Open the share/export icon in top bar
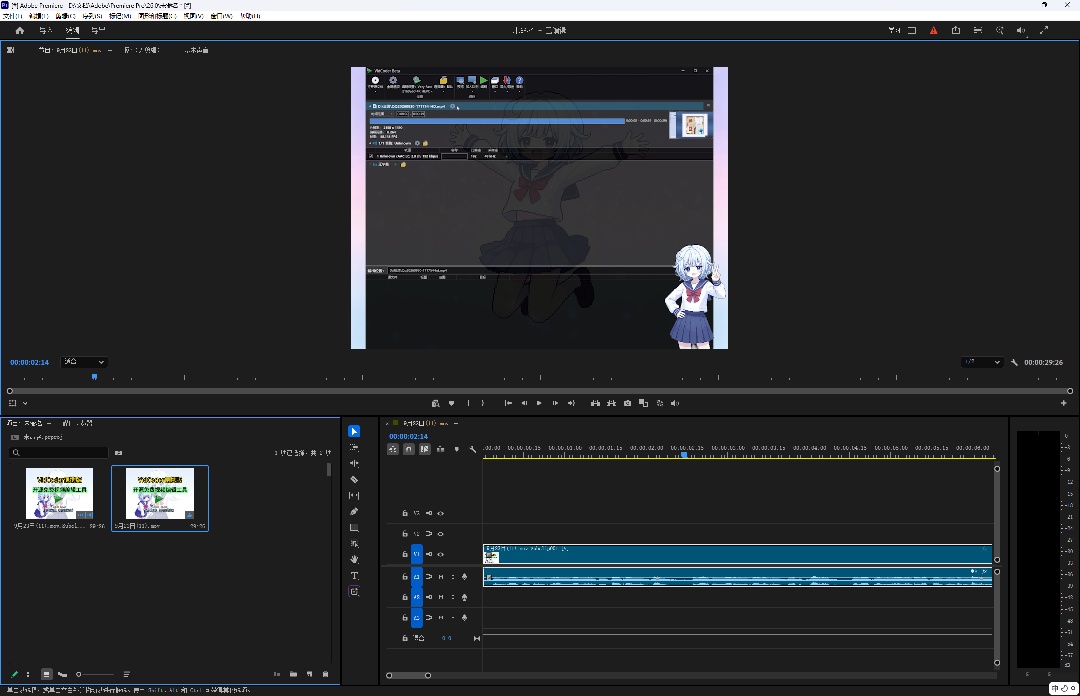 [x=955, y=30]
